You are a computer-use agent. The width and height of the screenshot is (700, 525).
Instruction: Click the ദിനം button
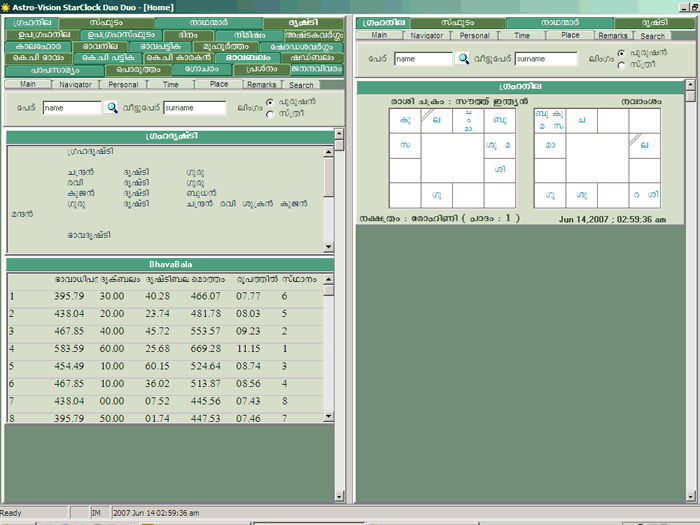(x=188, y=35)
